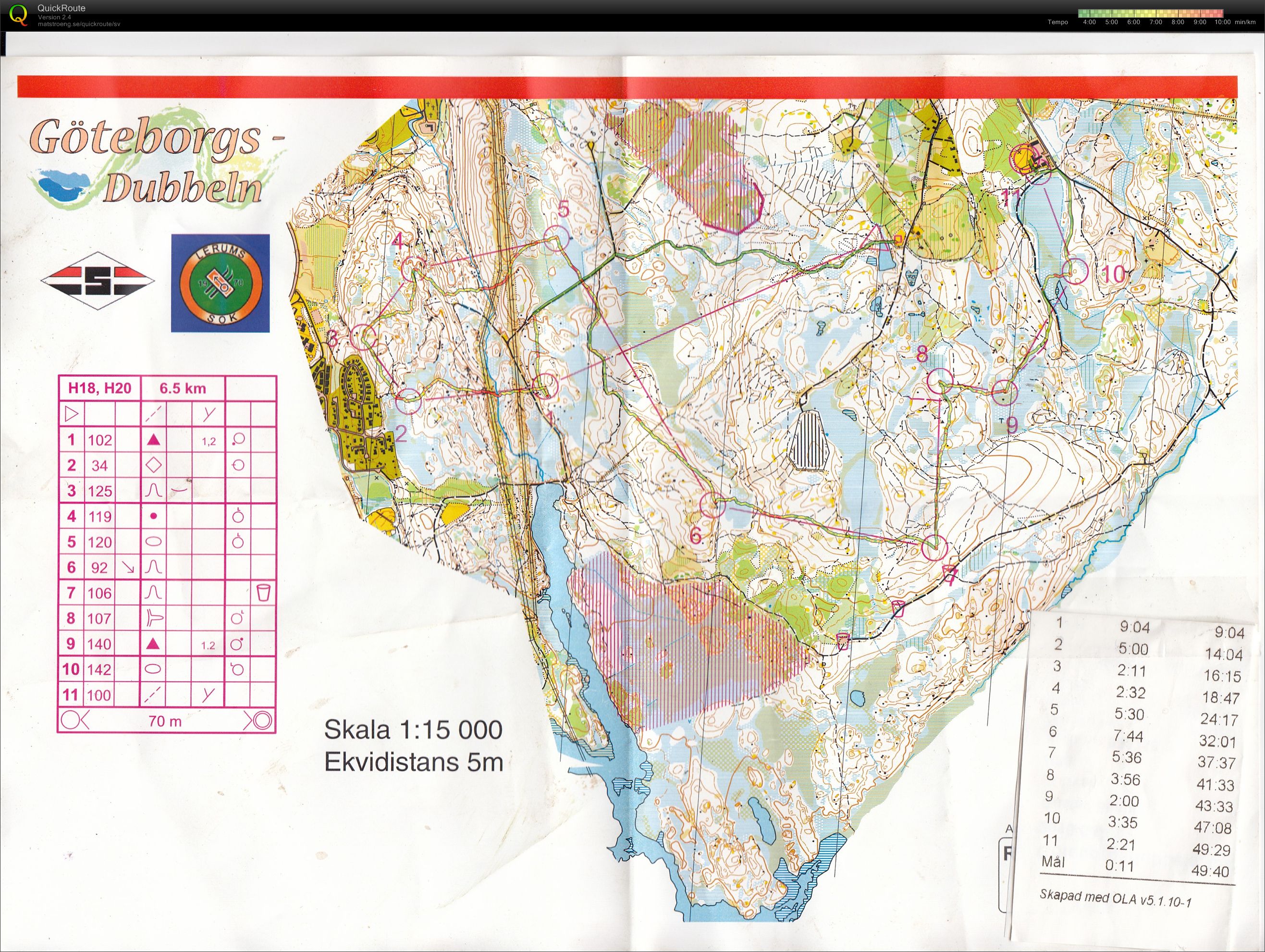The width and height of the screenshot is (1265, 952).
Task: Click control circle 7 on the map
Action: (x=934, y=547)
